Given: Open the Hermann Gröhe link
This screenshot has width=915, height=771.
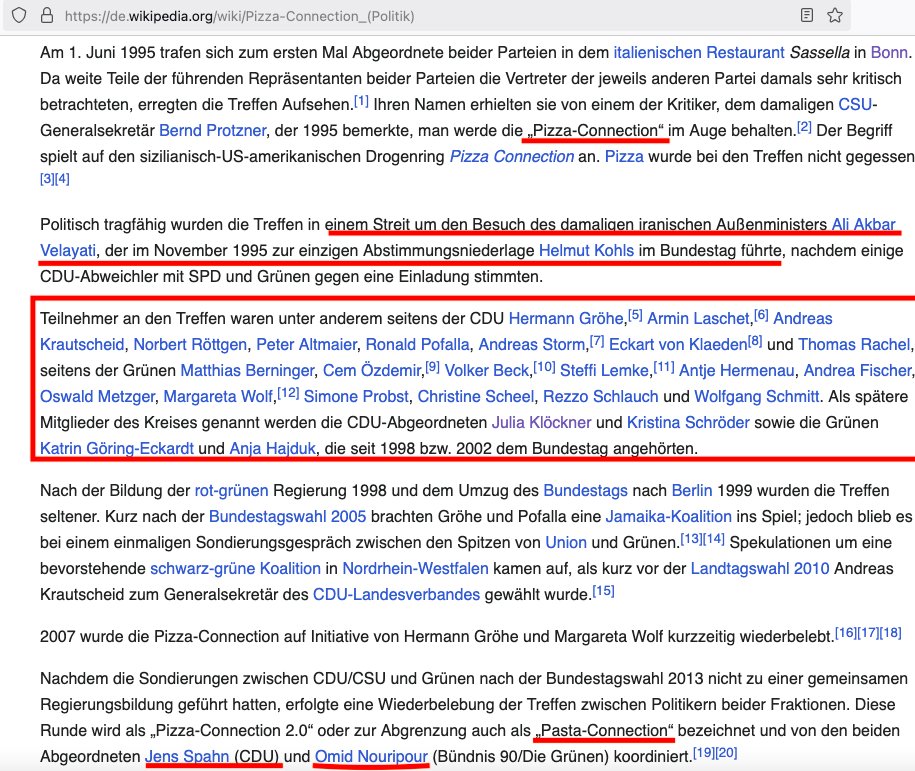Looking at the screenshot, I should click(x=565, y=318).
